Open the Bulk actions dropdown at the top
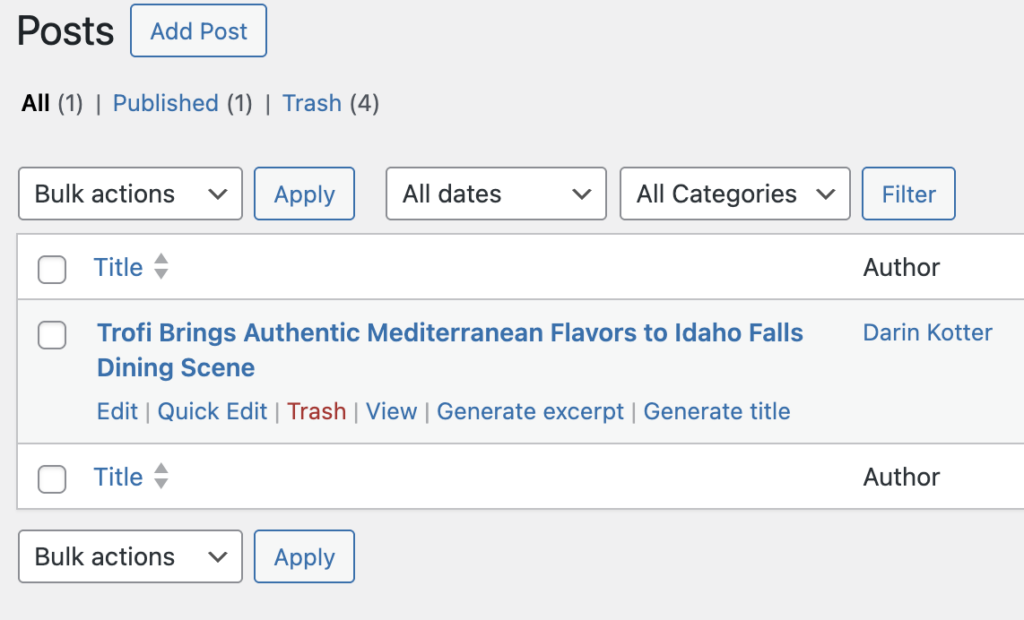 (x=129, y=193)
